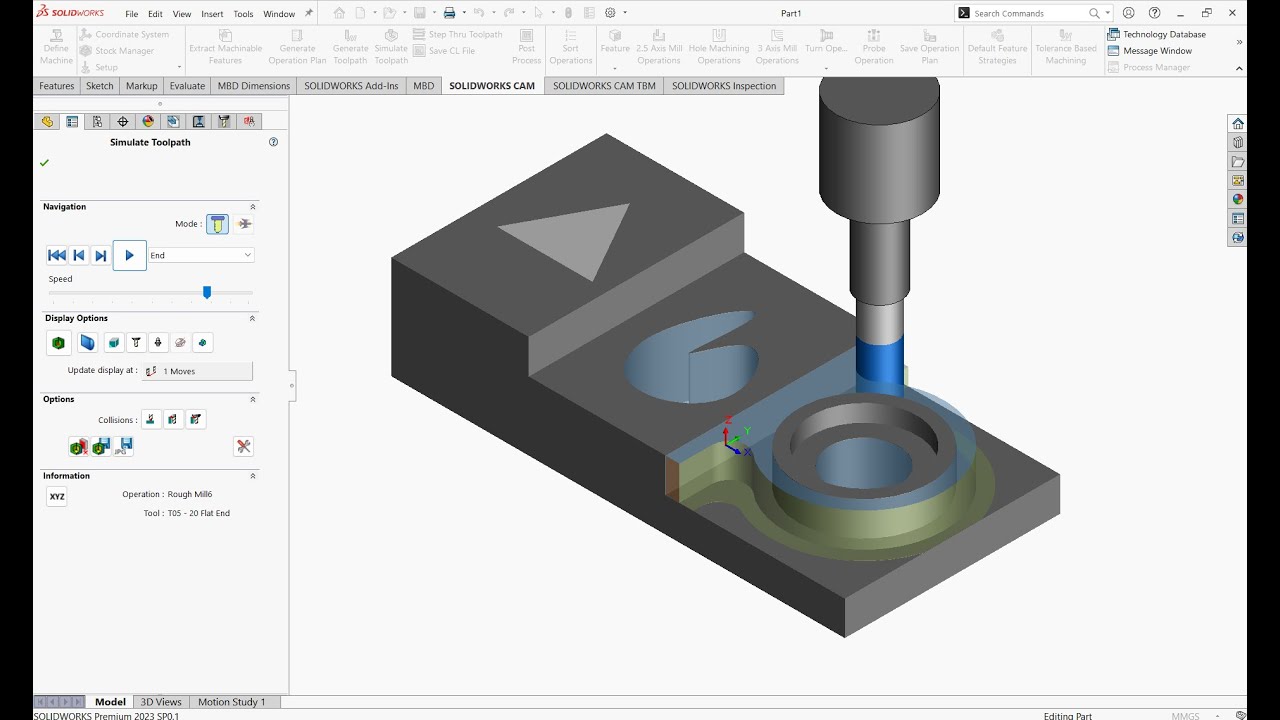Open the Simulate Toolpath help icon

coord(274,142)
